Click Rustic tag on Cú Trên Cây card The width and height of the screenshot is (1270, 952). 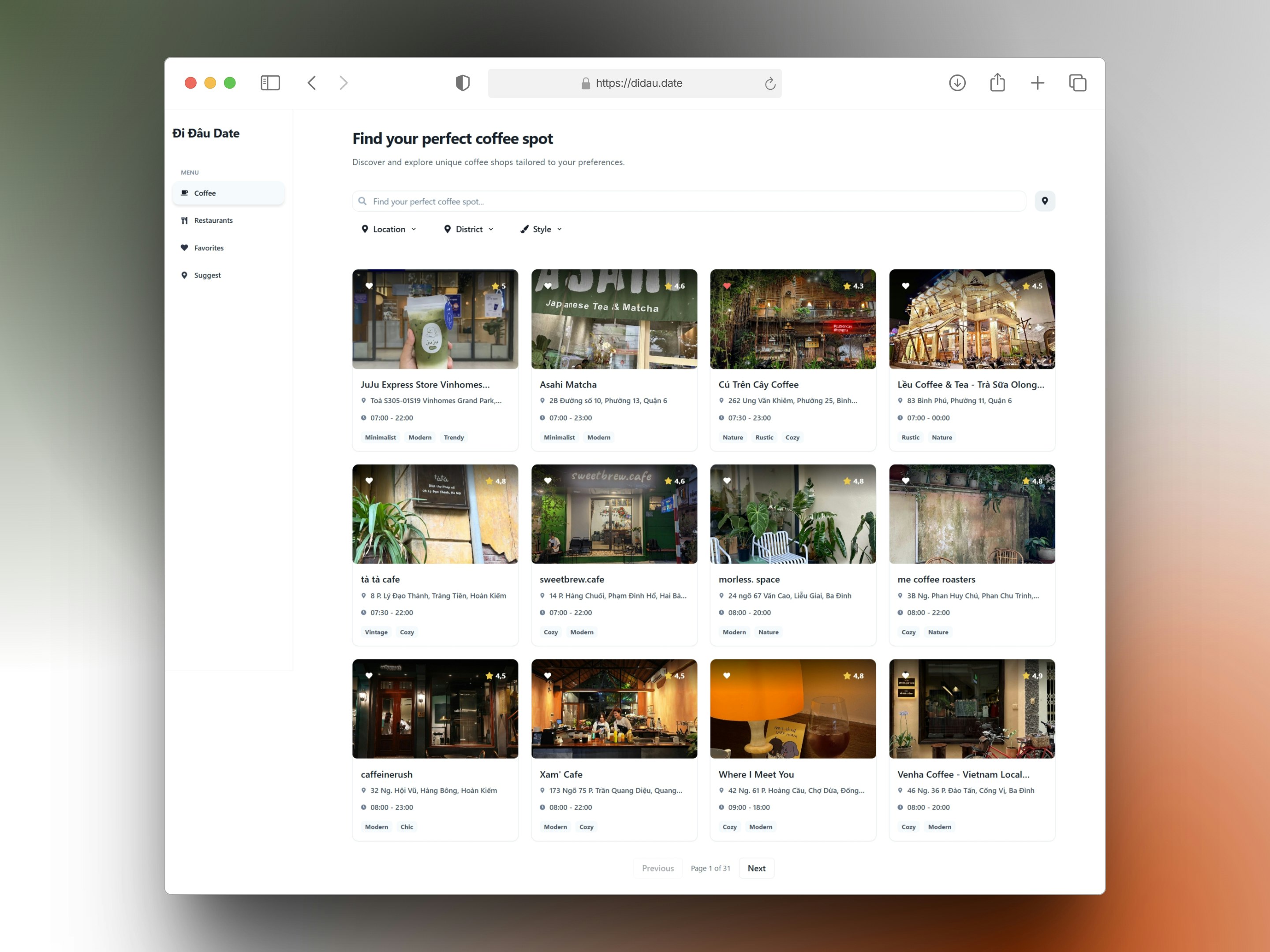click(x=764, y=437)
